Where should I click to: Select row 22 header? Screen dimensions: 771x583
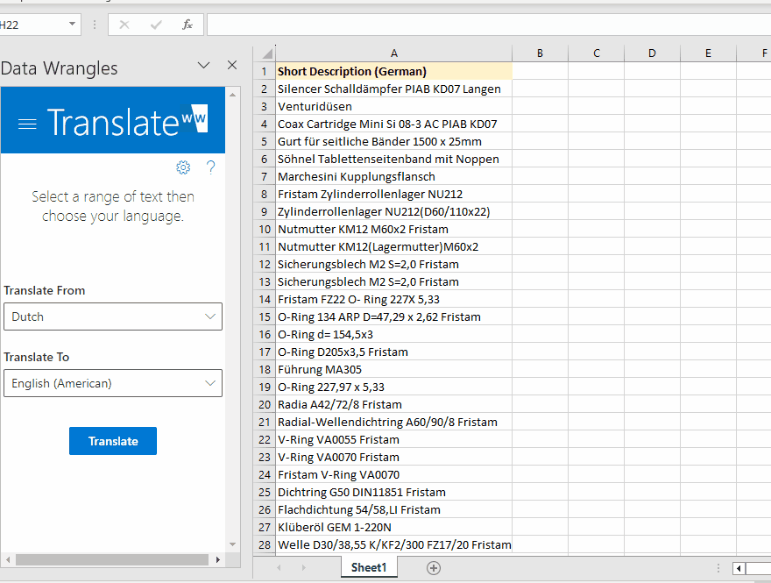coord(265,439)
